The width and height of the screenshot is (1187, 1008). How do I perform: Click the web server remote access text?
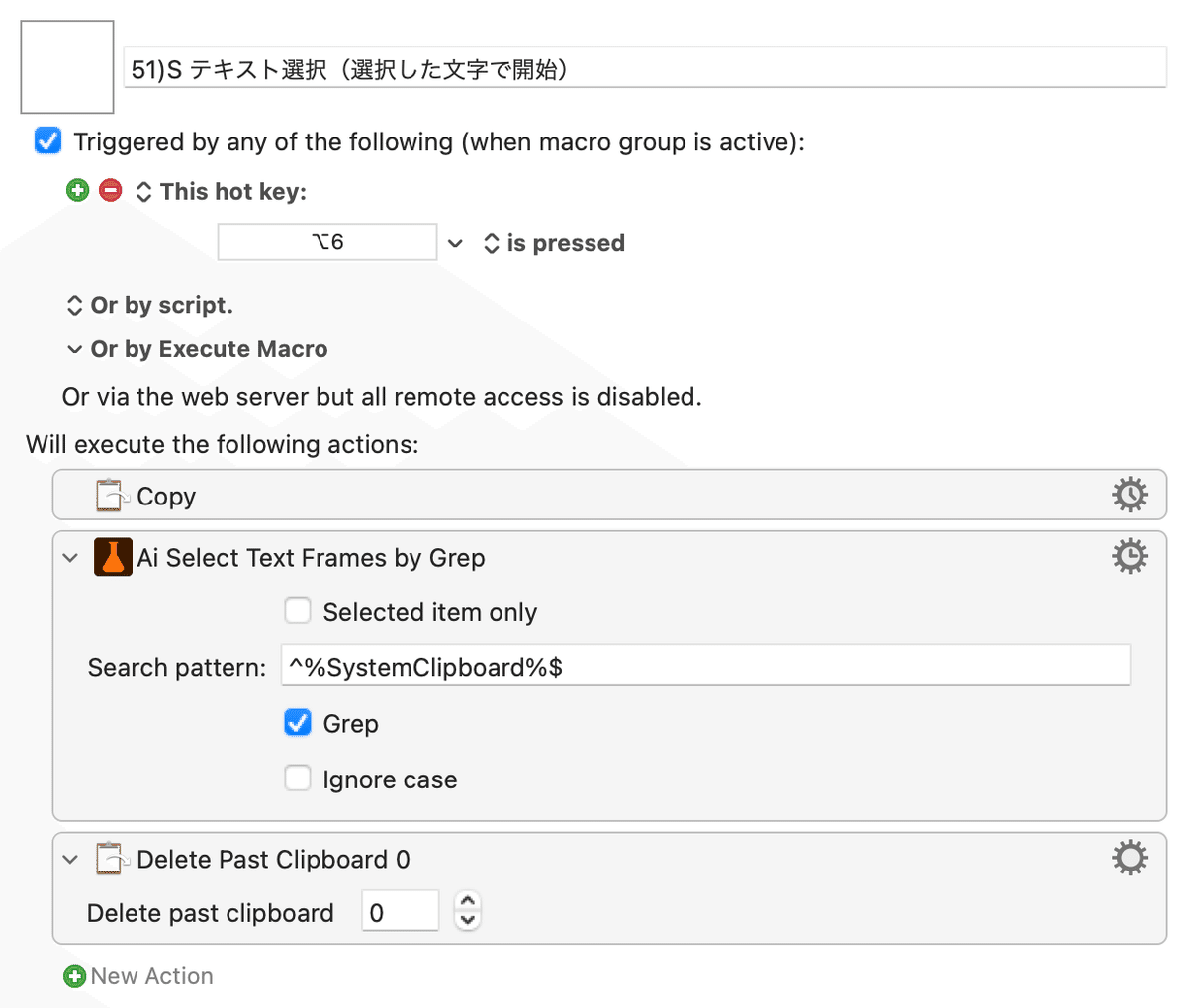point(382,397)
